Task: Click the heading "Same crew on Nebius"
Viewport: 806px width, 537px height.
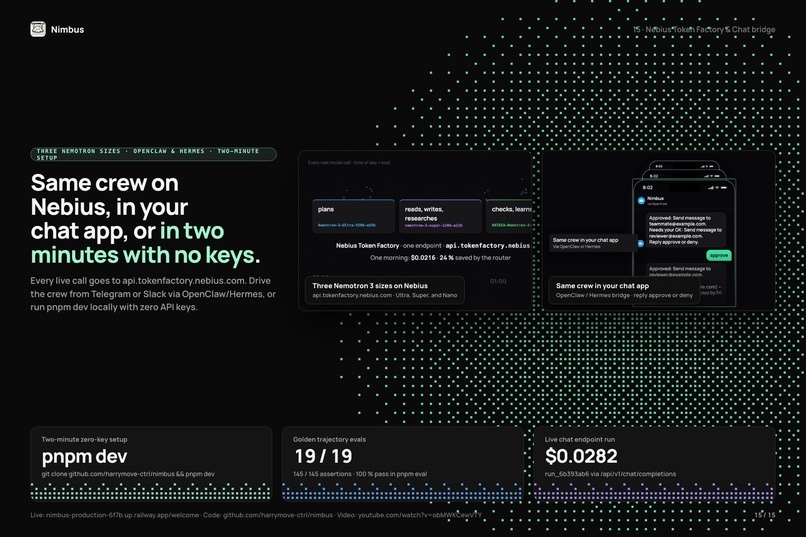Action: pos(109,195)
